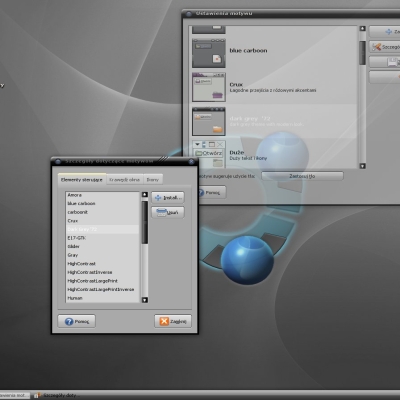Image resolution: width=400 pixels, height=400 pixels.
Task: Click the Szczegóły customize button
Action: [385, 47]
